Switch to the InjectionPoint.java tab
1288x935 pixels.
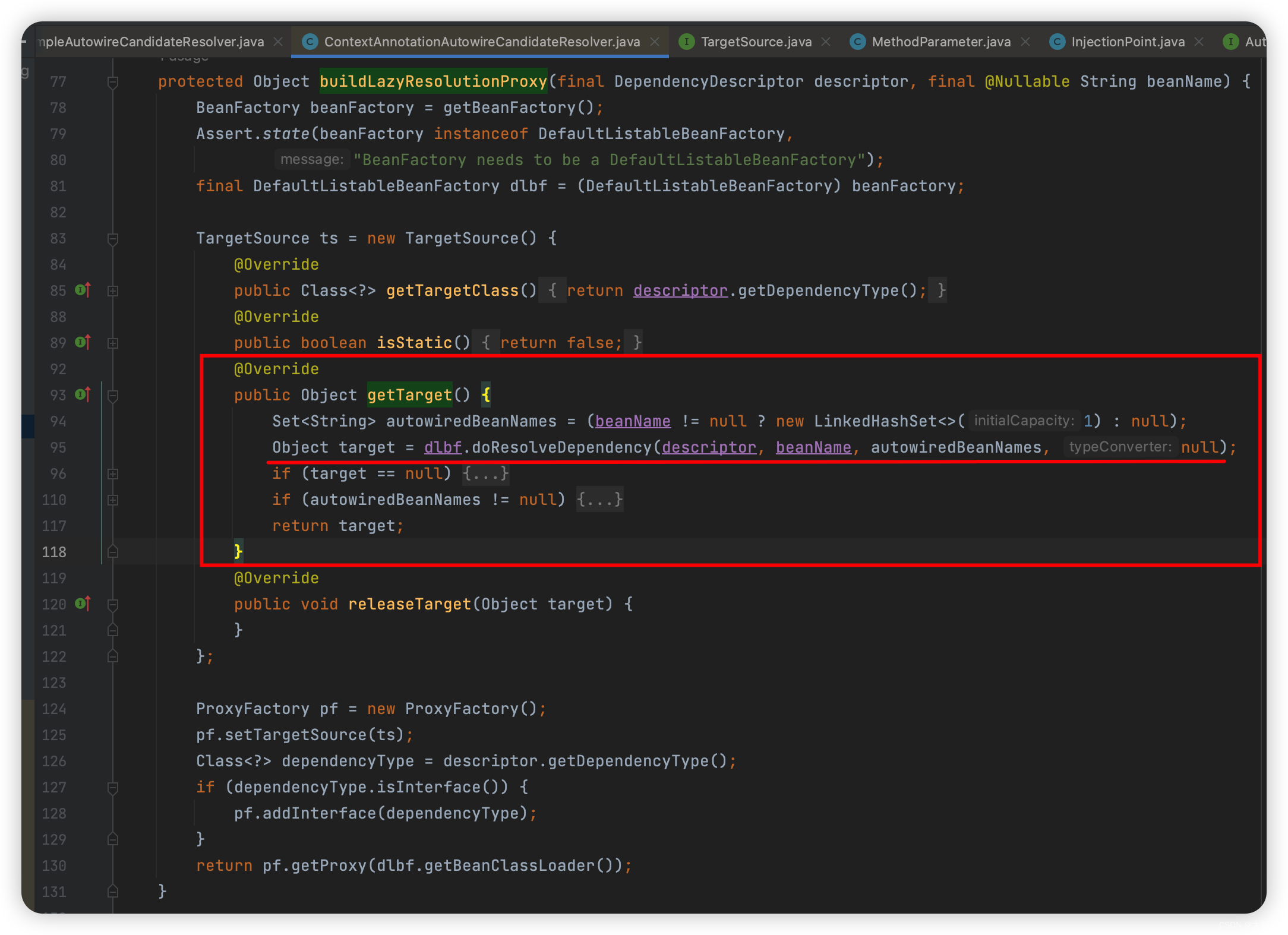coord(1128,42)
